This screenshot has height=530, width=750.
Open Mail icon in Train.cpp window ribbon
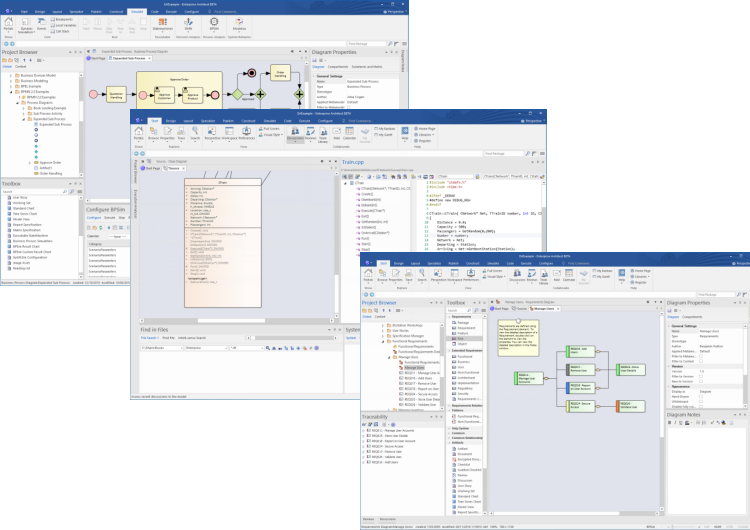point(337,133)
